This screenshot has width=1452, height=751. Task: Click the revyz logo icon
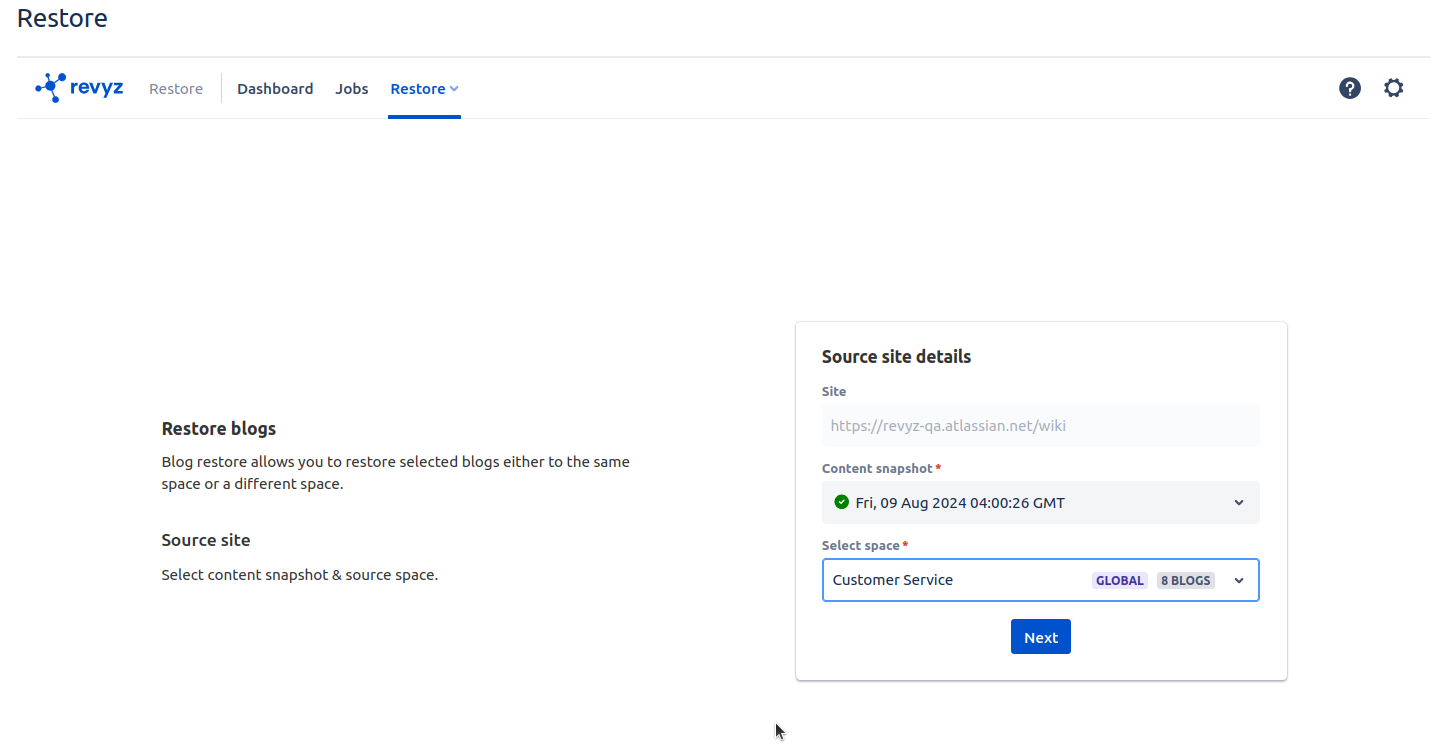50,88
